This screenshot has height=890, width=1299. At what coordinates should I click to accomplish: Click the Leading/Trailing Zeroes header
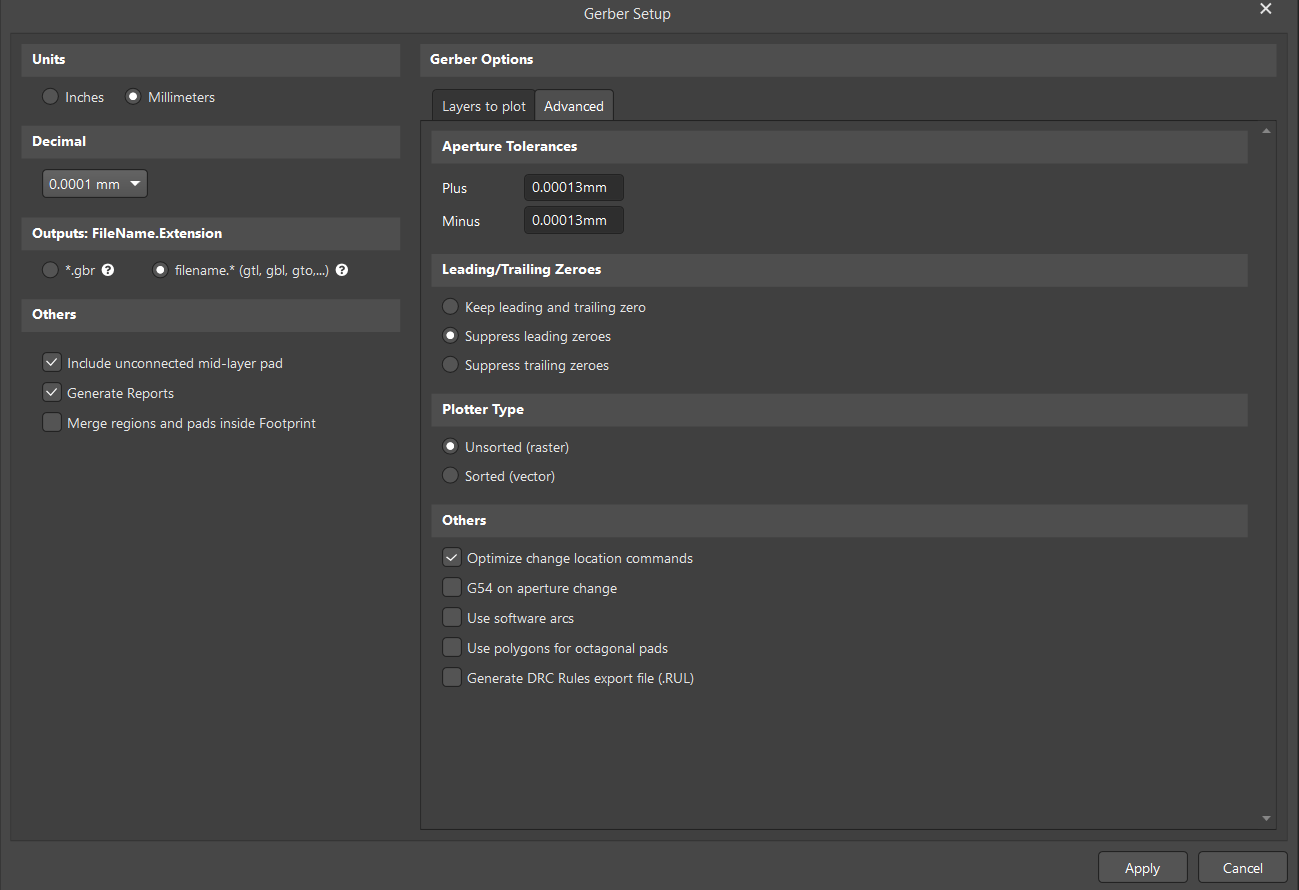tap(840, 270)
